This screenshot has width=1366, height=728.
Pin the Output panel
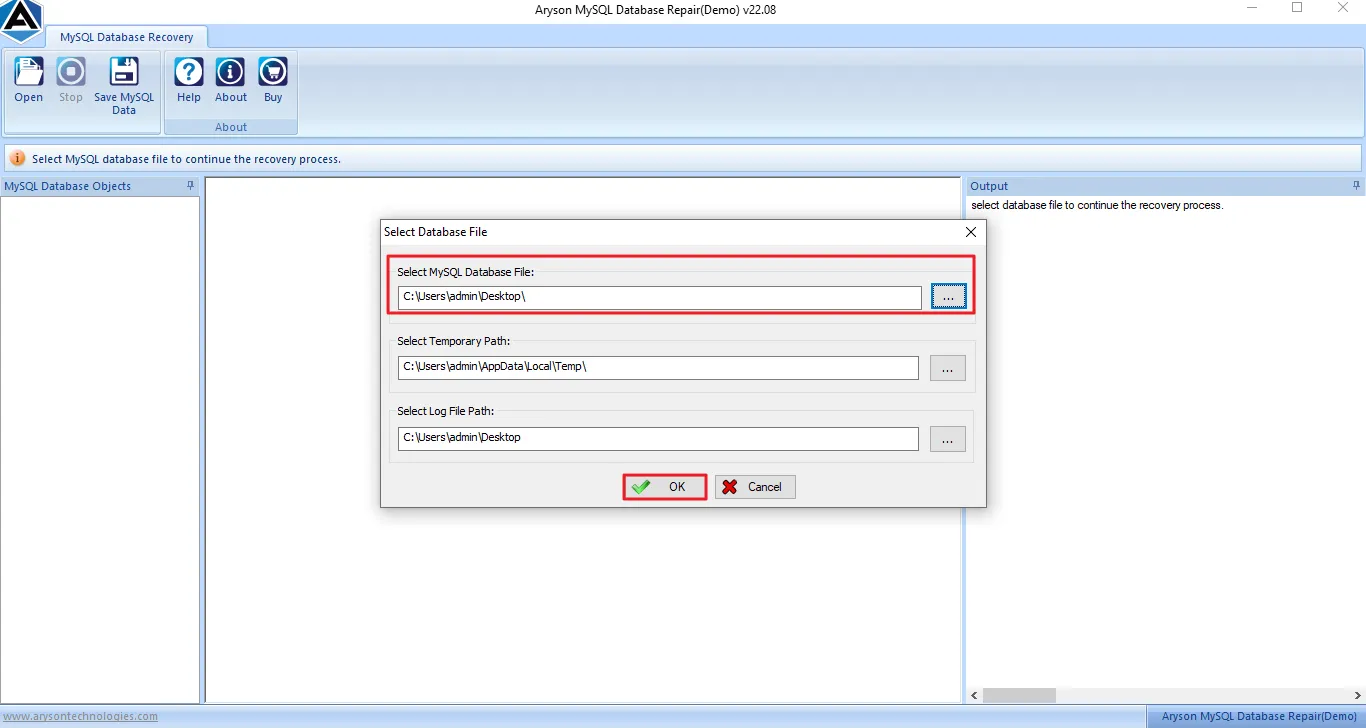1357,186
